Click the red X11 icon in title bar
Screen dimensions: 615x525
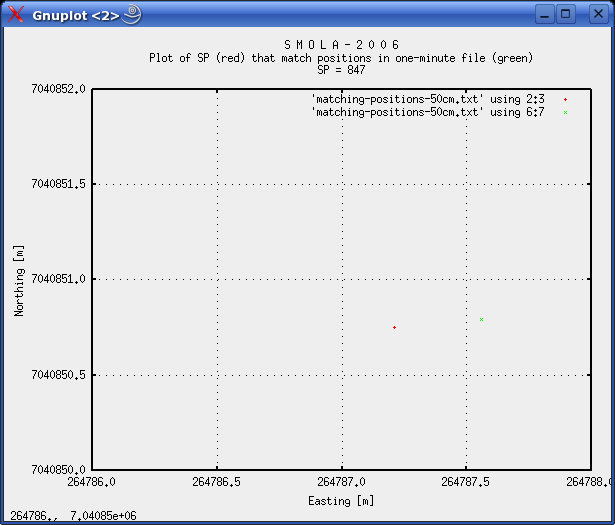click(16, 14)
